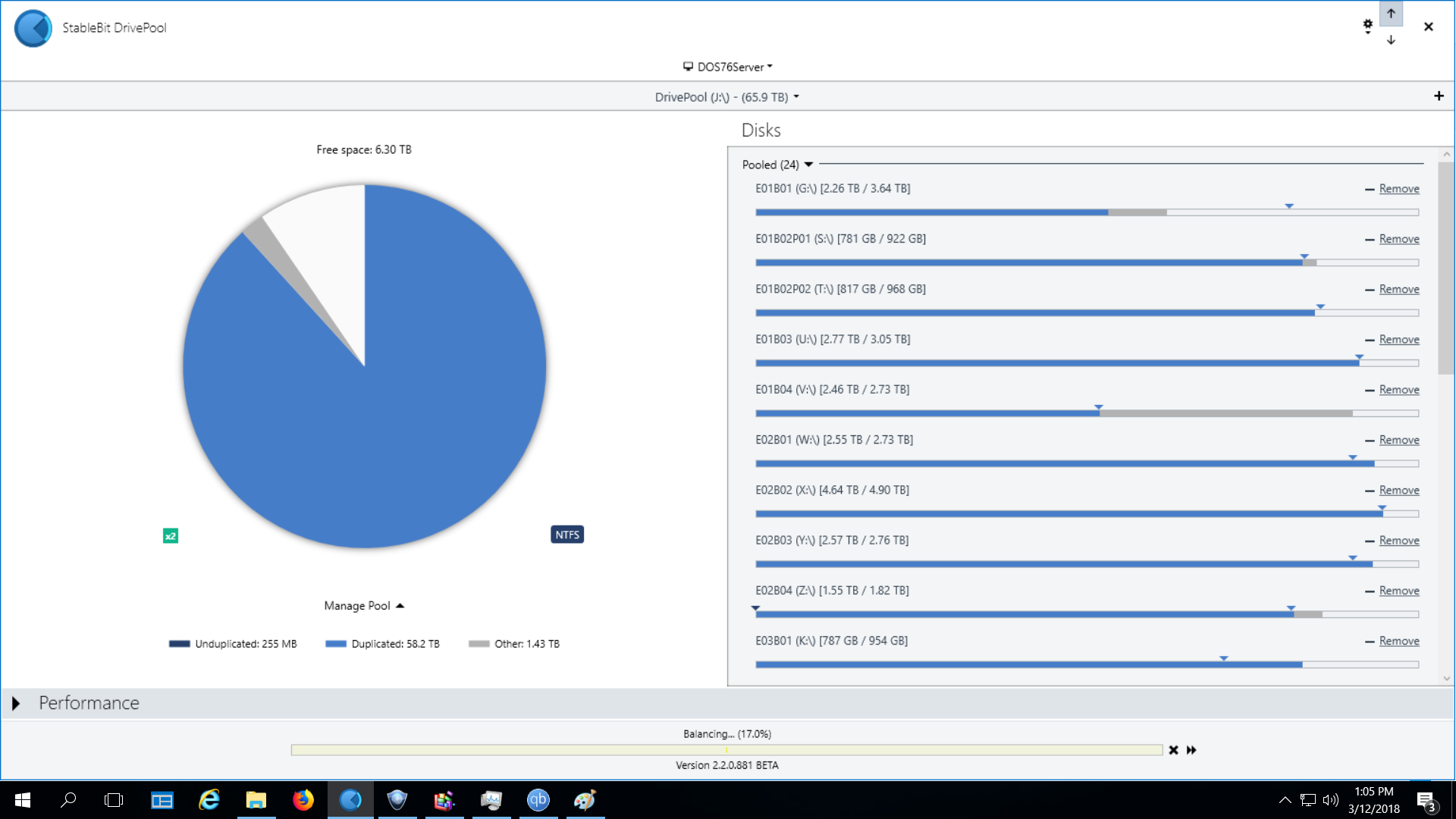The width and height of the screenshot is (1456, 819).
Task: Open the paint palette app in taskbar
Action: [x=585, y=800]
